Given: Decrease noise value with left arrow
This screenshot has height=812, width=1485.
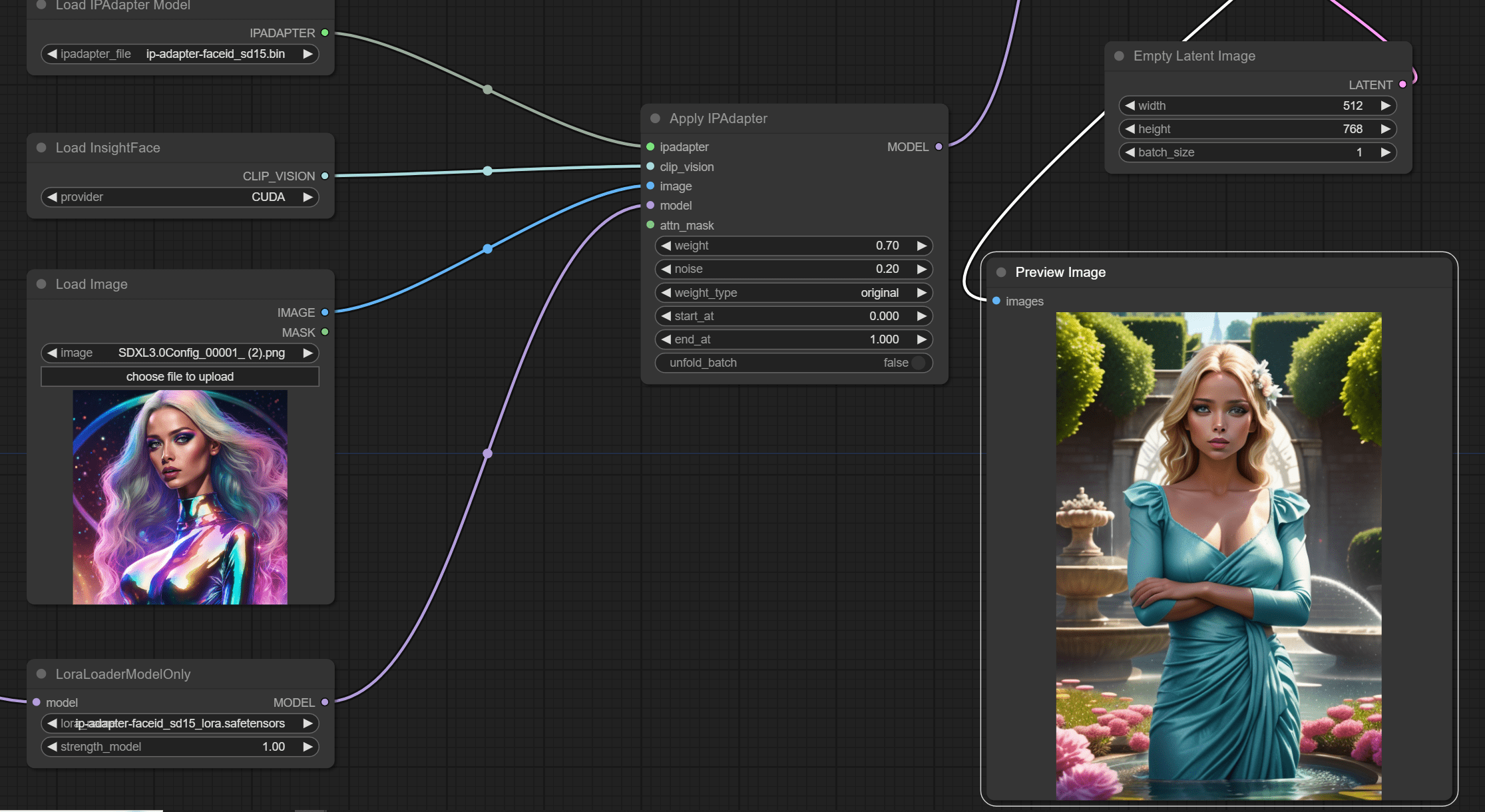Looking at the screenshot, I should click(666, 269).
